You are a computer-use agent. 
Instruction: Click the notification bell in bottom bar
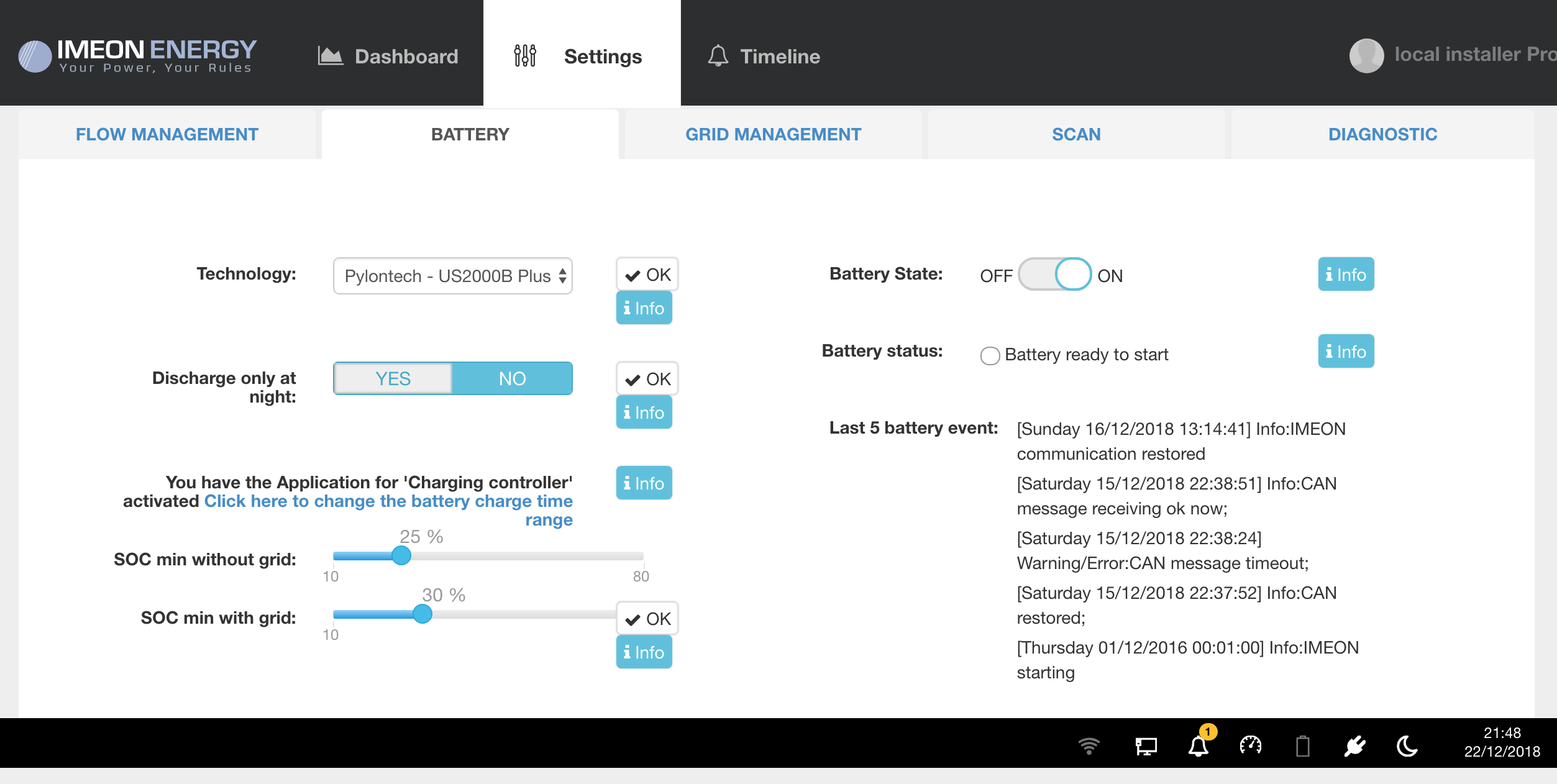coord(1199,745)
